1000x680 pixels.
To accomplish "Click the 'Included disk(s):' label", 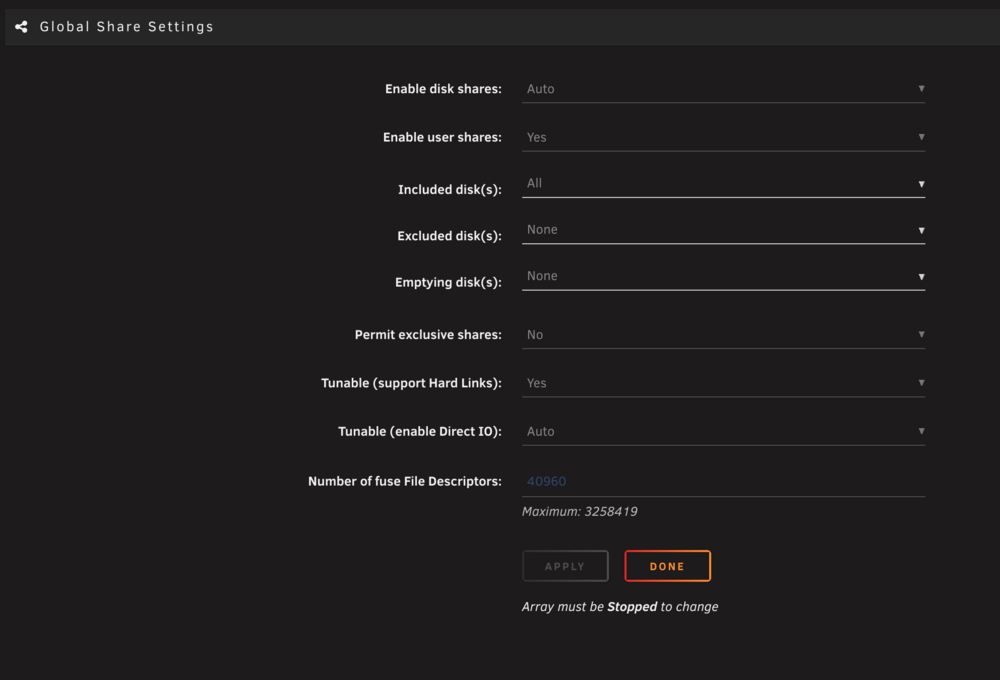I will tap(450, 190).
